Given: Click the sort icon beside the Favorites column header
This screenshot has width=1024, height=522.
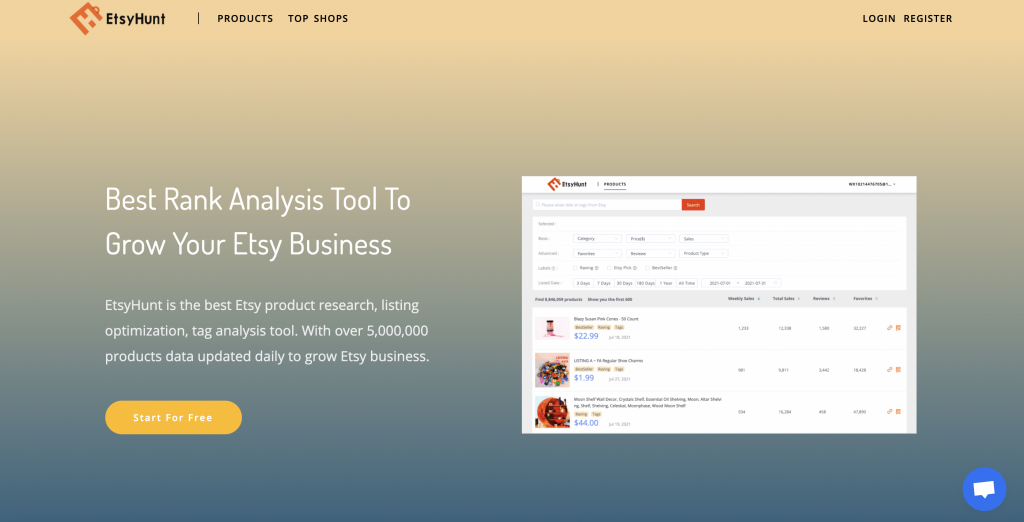Looking at the screenshot, I should pyautogui.click(x=876, y=299).
